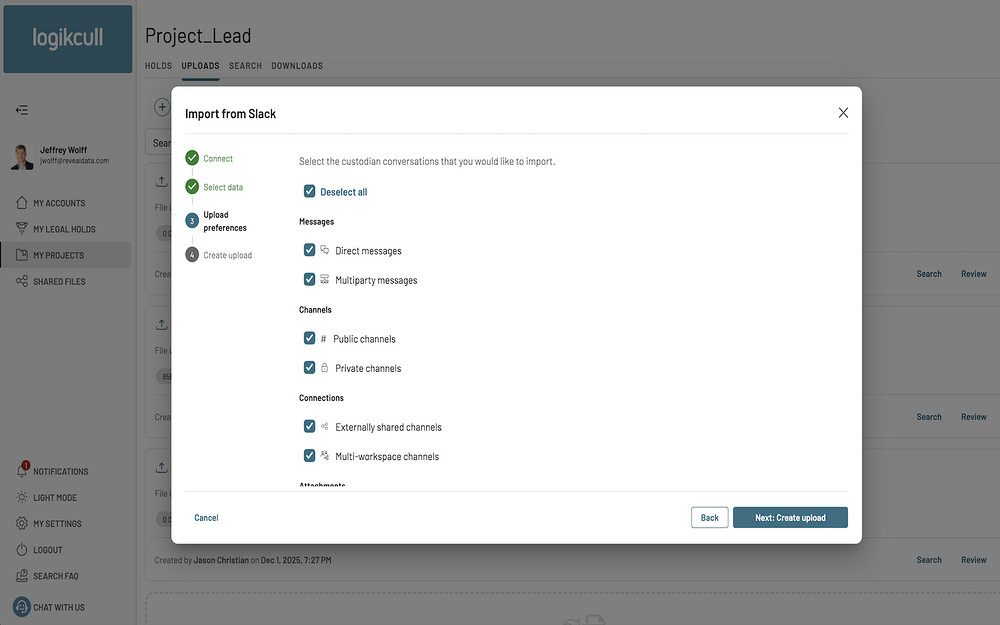Click Deselect all link text
Screen dimensions: 1000x625
click(344, 191)
